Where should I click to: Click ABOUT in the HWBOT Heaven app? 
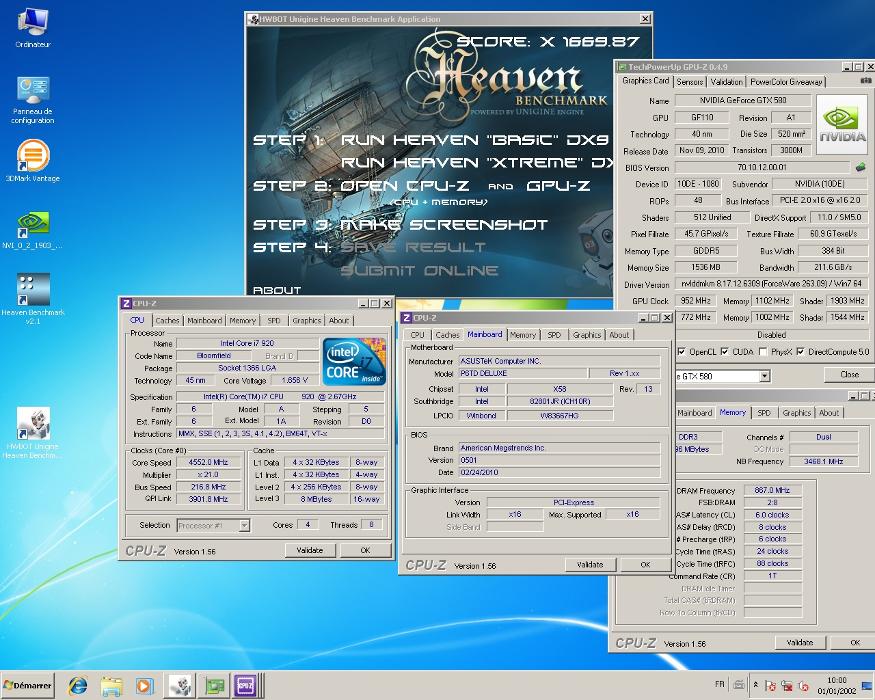[277, 290]
